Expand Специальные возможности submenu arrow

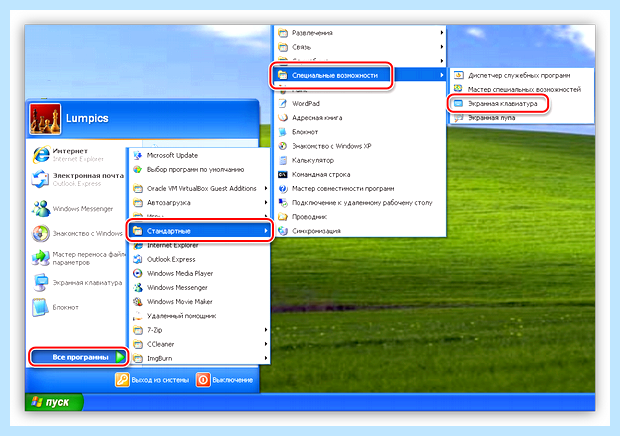(442, 75)
